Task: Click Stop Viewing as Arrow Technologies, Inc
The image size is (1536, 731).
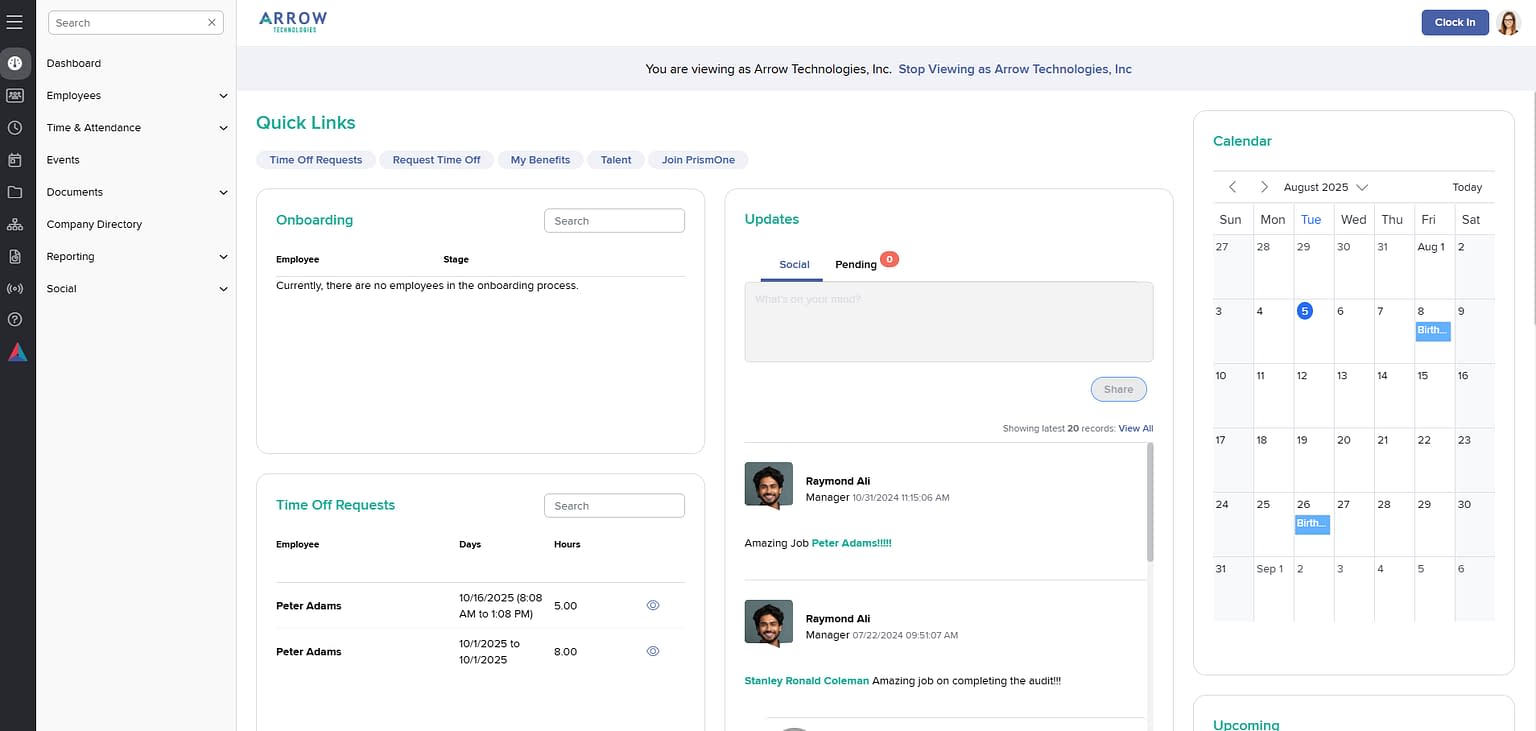Action: 1015,69
